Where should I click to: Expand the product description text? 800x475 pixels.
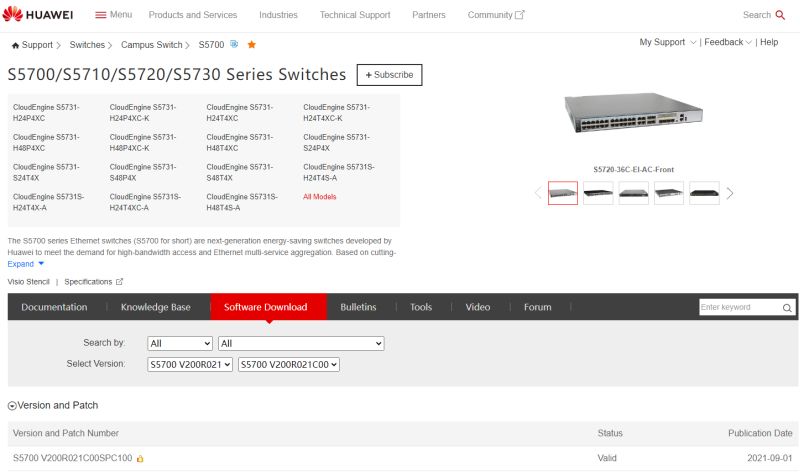[x=26, y=264]
